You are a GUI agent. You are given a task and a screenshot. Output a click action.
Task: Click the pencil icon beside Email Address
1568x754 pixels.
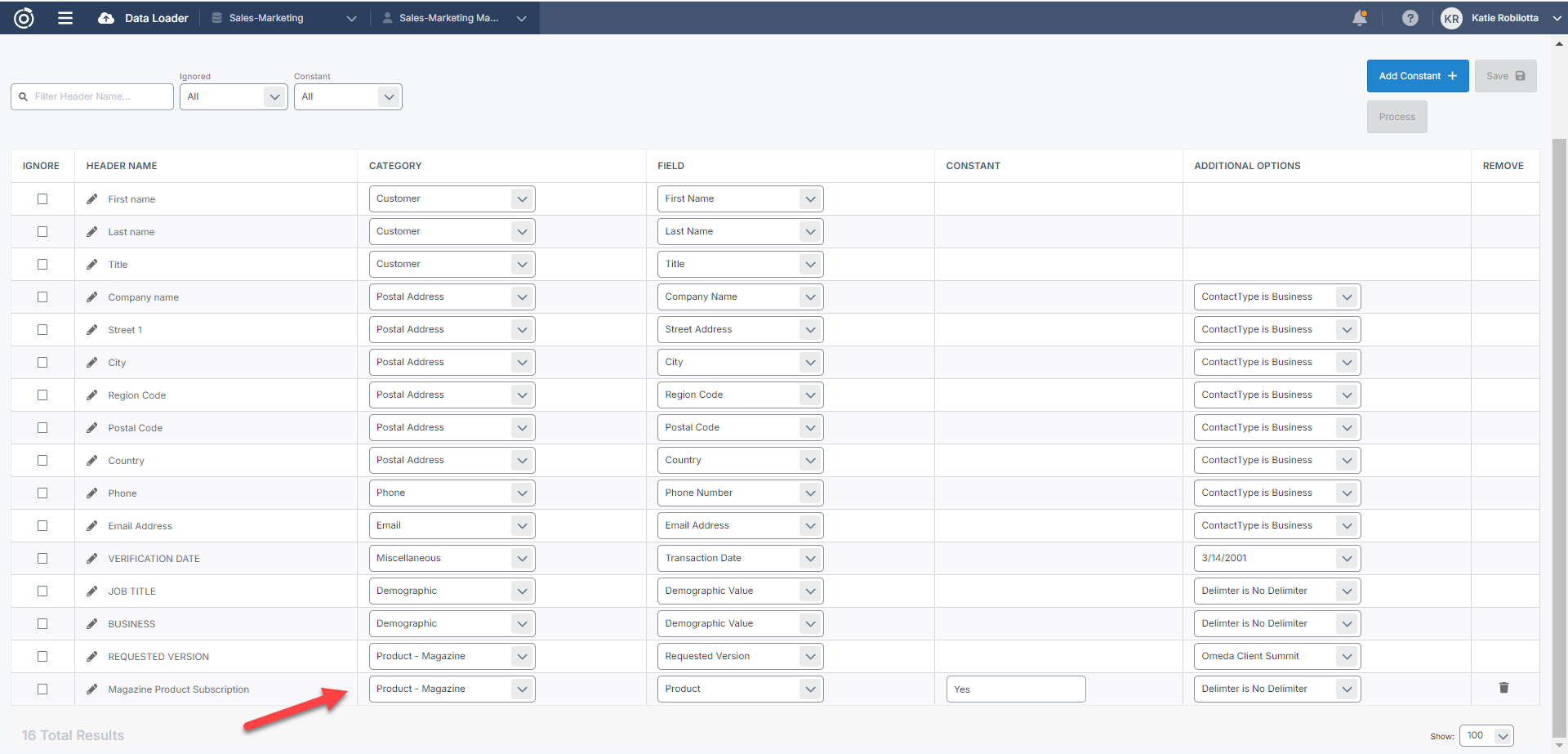point(92,526)
